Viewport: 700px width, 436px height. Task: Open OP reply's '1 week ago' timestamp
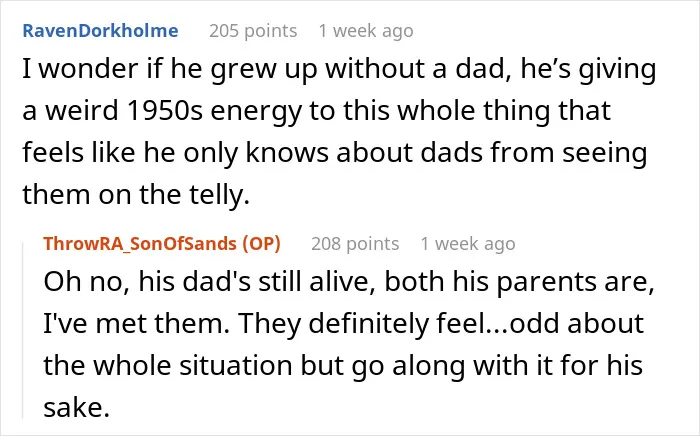[468, 244]
